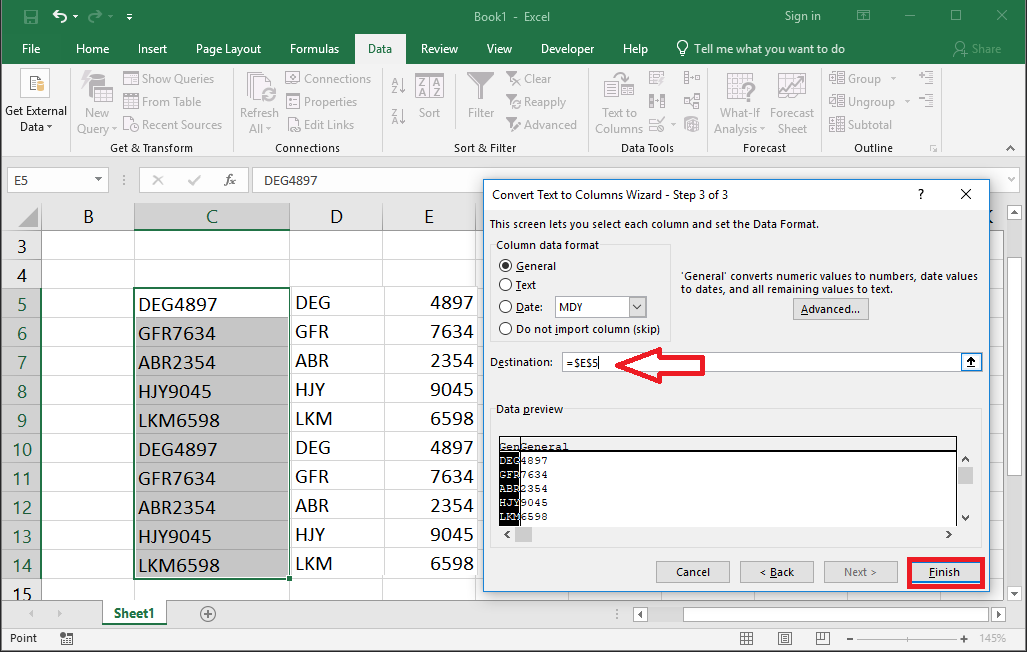The width and height of the screenshot is (1028, 652).
Task: Click the Filter funnel icon
Action: (x=481, y=96)
